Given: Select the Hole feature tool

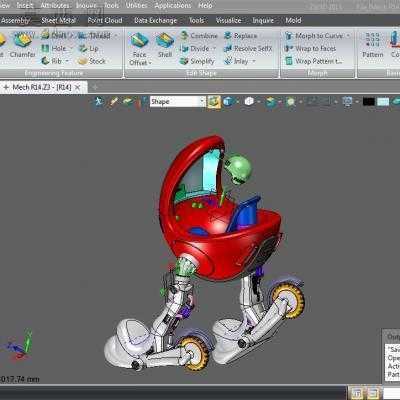Looking at the screenshot, I should 54,48.
